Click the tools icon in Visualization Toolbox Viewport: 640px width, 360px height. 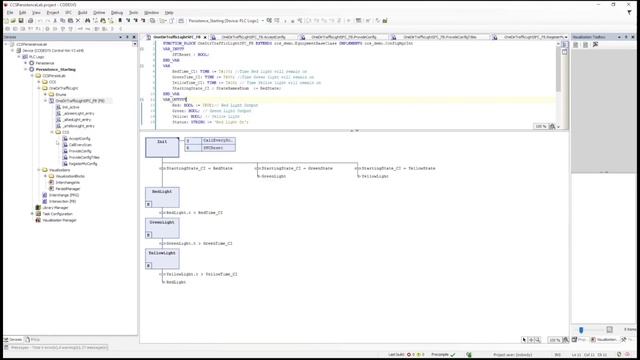click(x=596, y=44)
